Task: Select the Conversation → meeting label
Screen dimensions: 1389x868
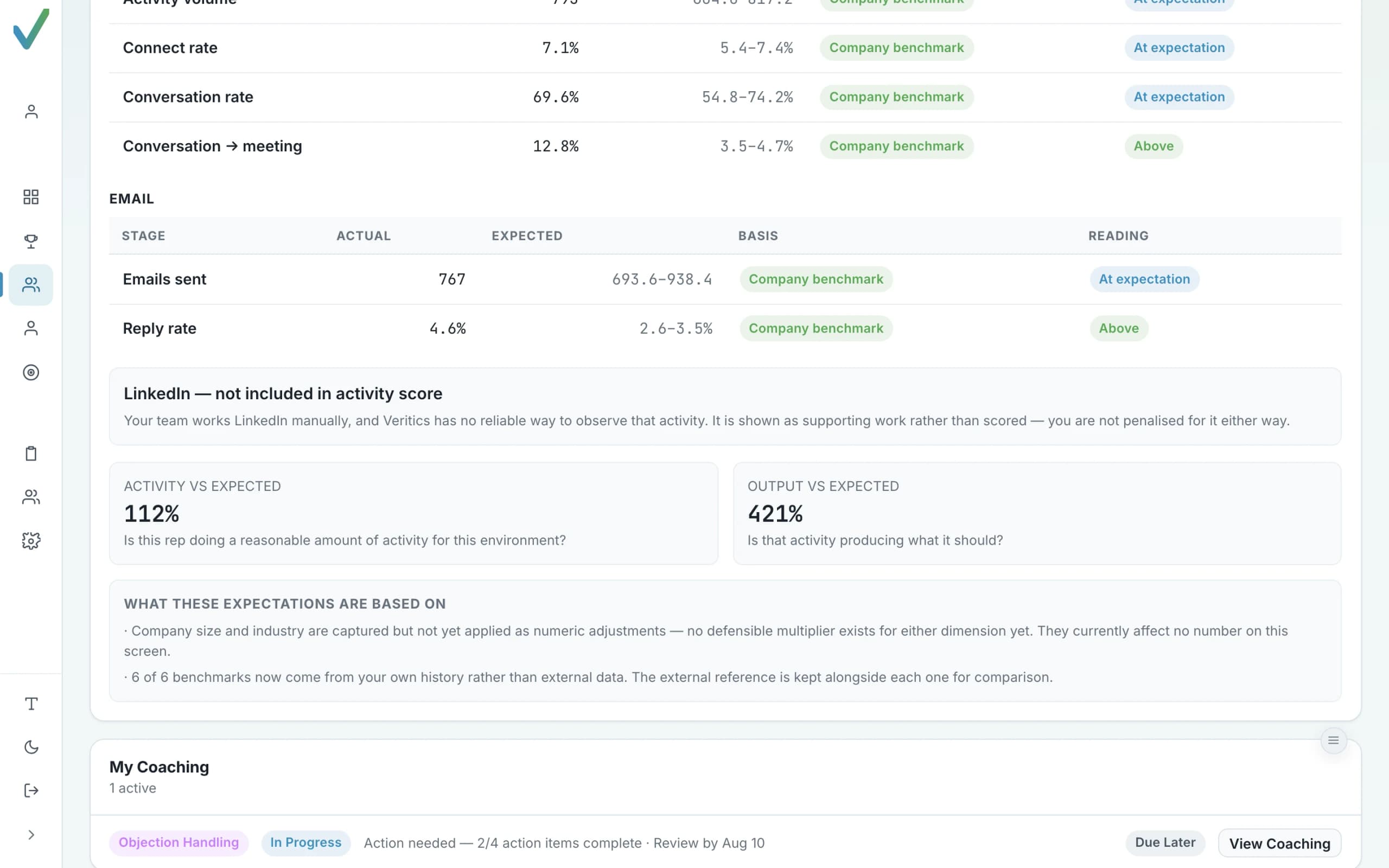Action: pos(212,146)
